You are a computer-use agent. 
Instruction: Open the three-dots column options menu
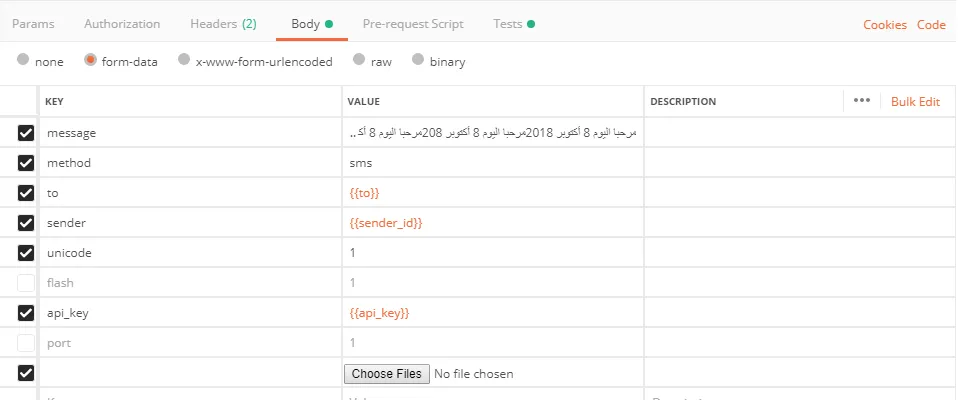(x=862, y=101)
